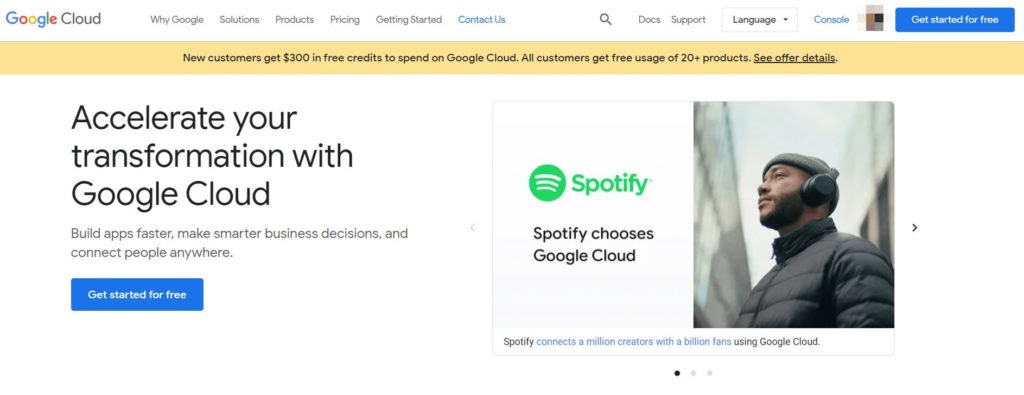Screen dimensions: 1024x395
Task: Open the Support link
Action: (x=688, y=20)
